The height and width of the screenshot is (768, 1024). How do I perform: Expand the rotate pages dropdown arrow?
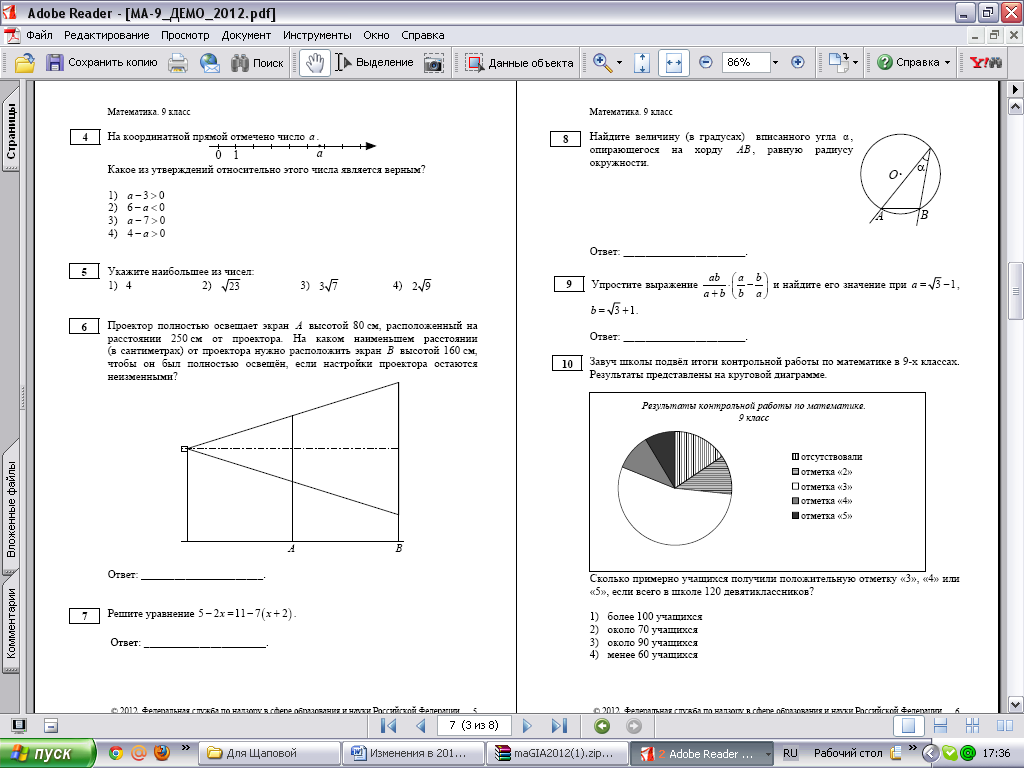855,63
